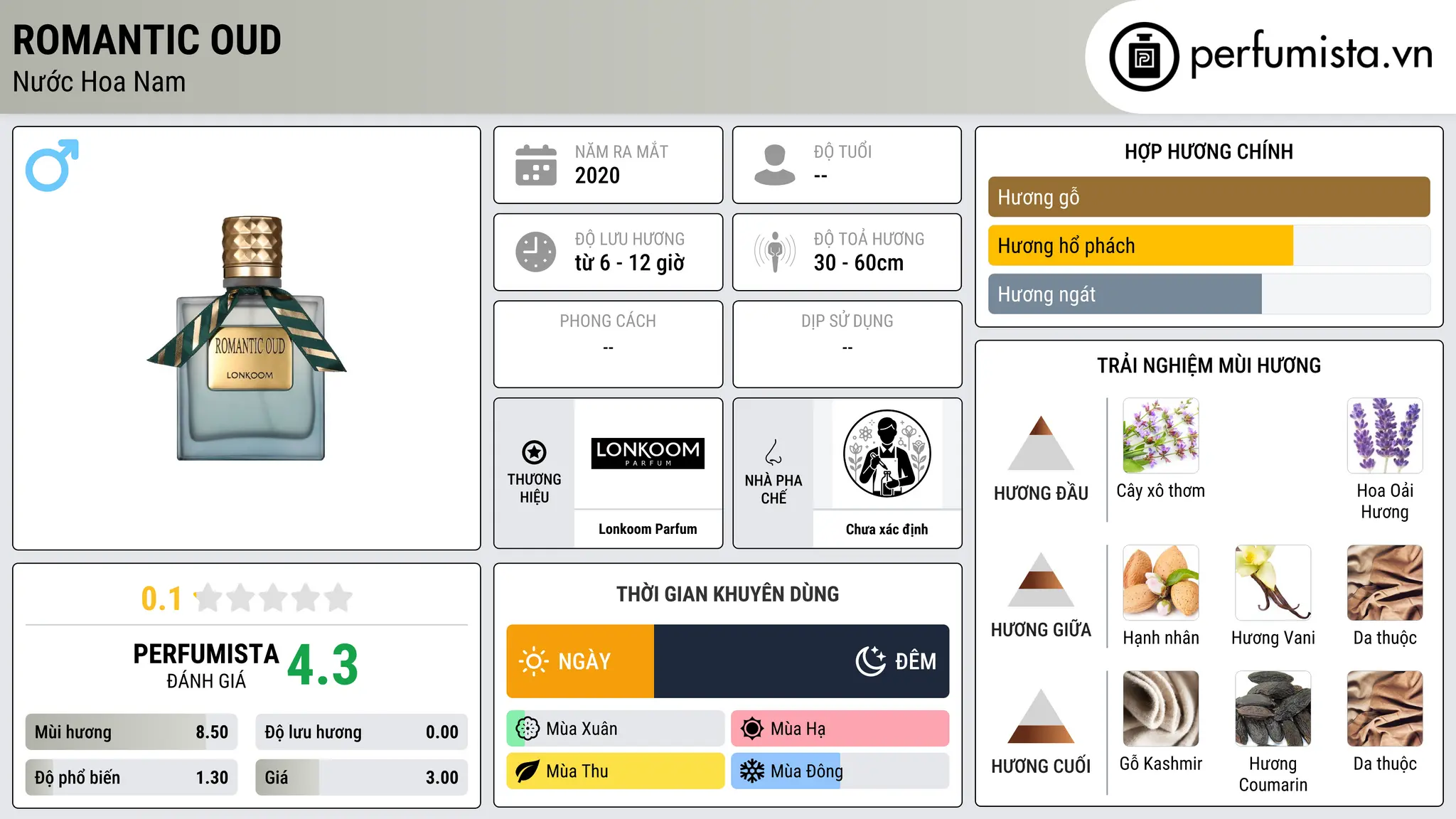Screen dimensions: 1456x819
Task: Click the perfumer illustration above Chưa xác định
Action: click(x=887, y=454)
